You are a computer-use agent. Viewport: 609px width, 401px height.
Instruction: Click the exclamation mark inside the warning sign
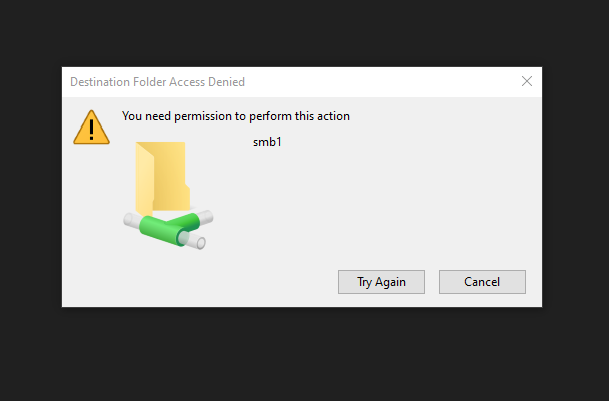91,129
